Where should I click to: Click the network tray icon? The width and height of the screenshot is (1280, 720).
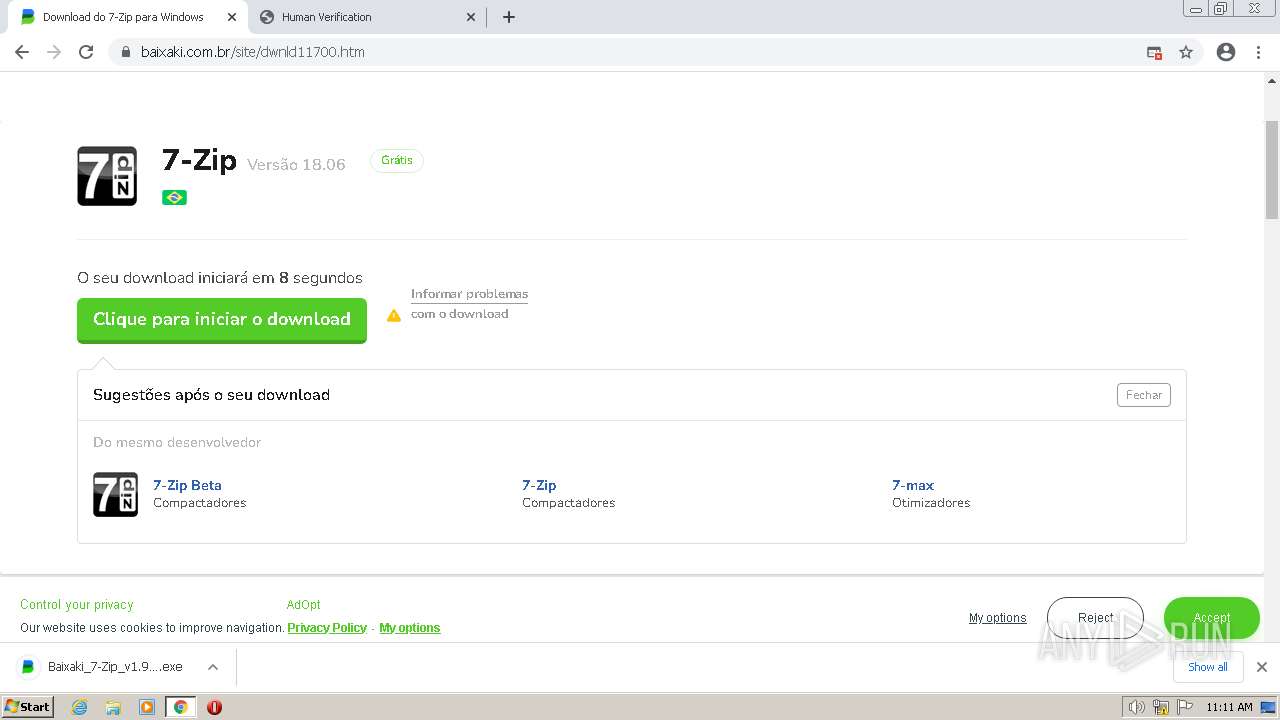[1160, 707]
